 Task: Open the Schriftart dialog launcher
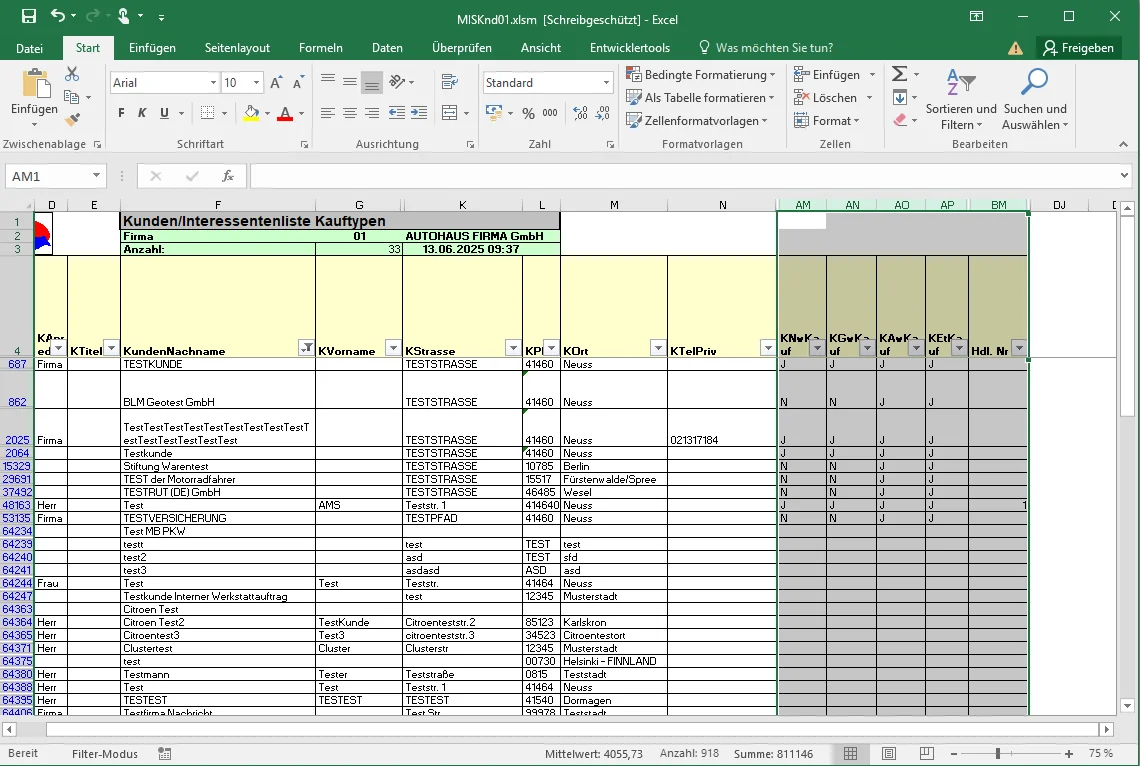306,145
